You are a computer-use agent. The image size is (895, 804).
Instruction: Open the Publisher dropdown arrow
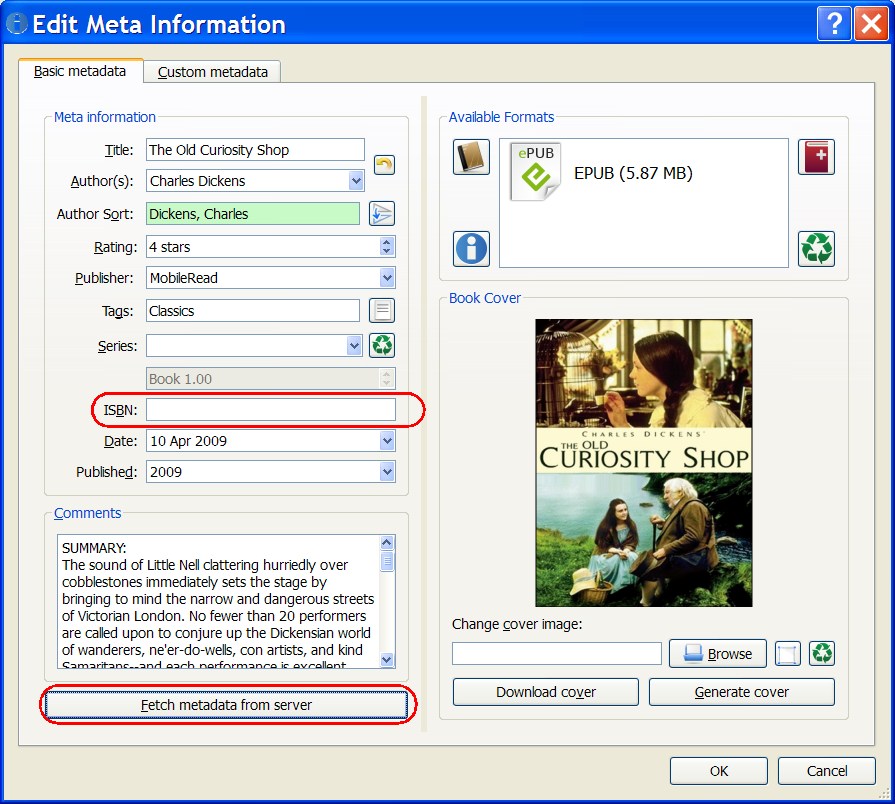coord(388,278)
